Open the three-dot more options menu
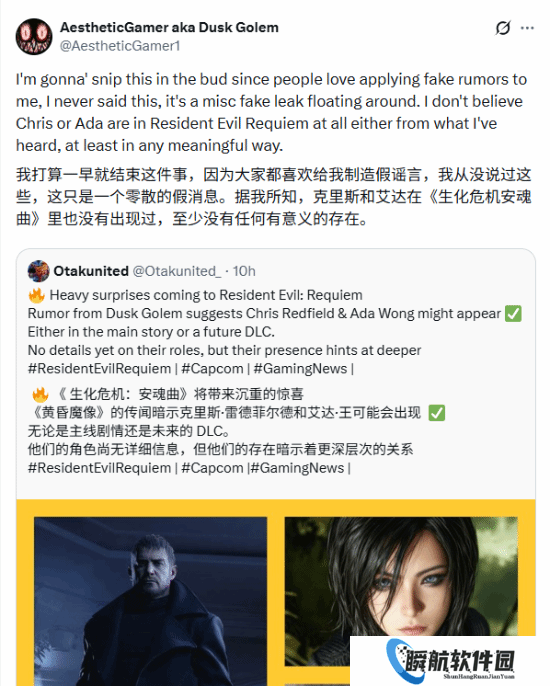This screenshot has width=550, height=686. (x=527, y=28)
